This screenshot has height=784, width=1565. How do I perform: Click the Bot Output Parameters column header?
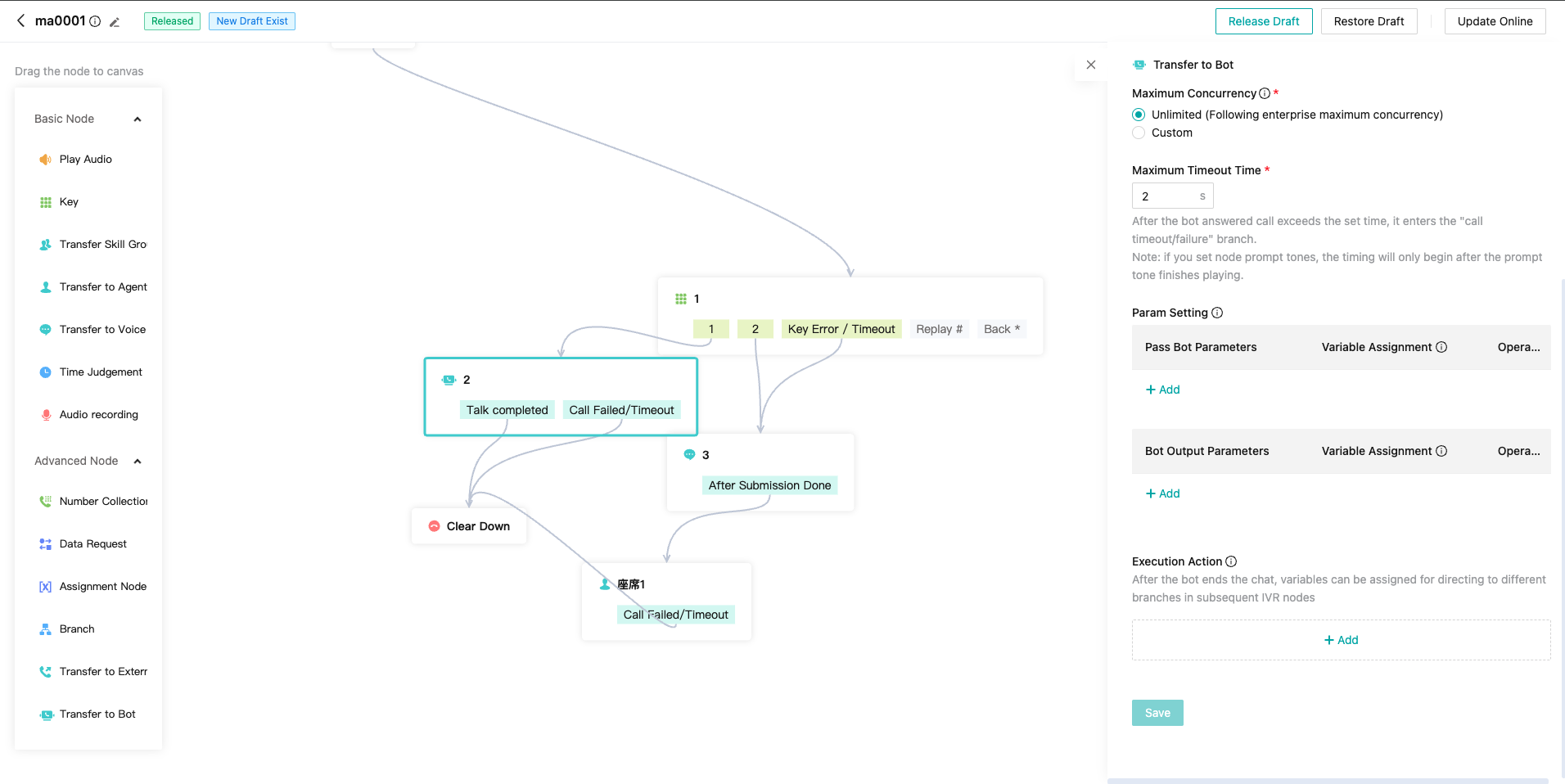[x=1207, y=451]
